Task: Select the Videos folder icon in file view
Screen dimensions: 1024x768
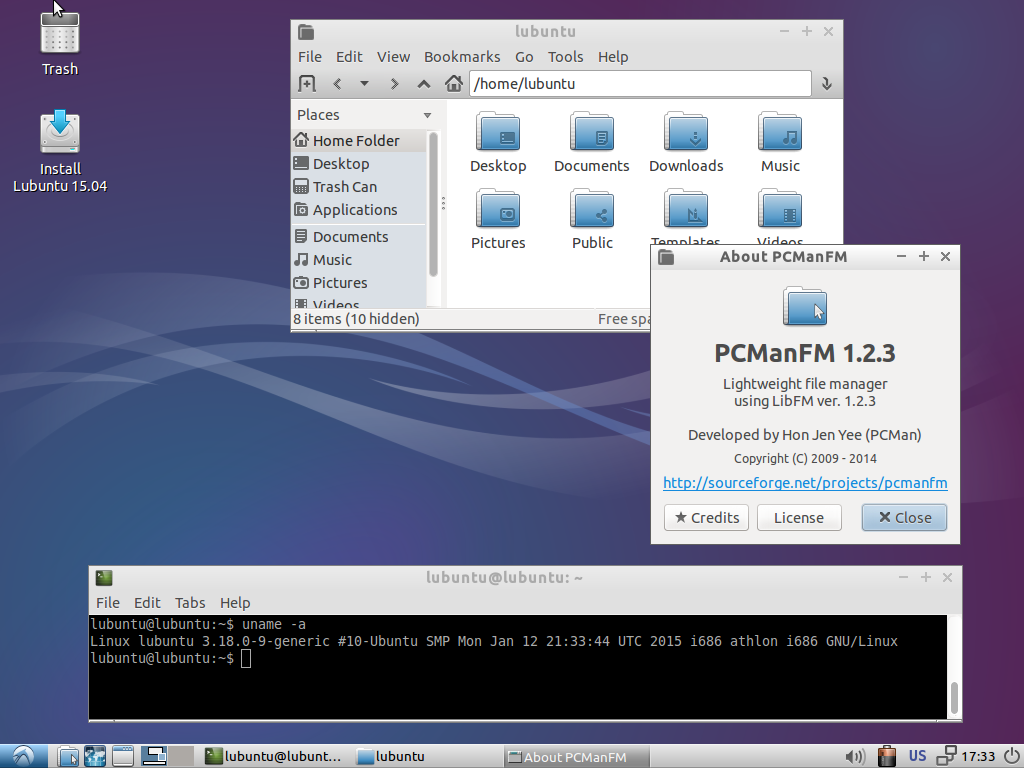Action: pos(780,210)
